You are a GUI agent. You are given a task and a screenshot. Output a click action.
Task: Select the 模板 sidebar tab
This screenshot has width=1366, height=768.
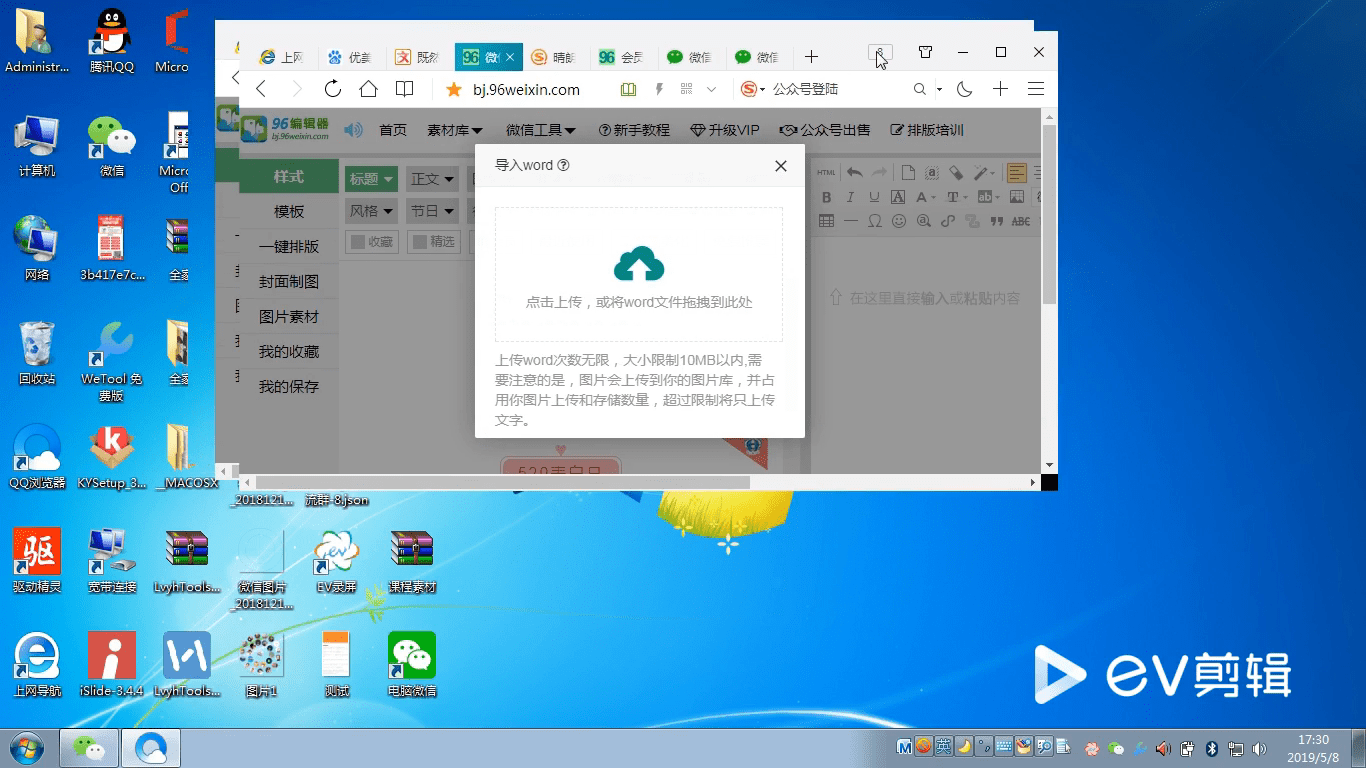289,212
